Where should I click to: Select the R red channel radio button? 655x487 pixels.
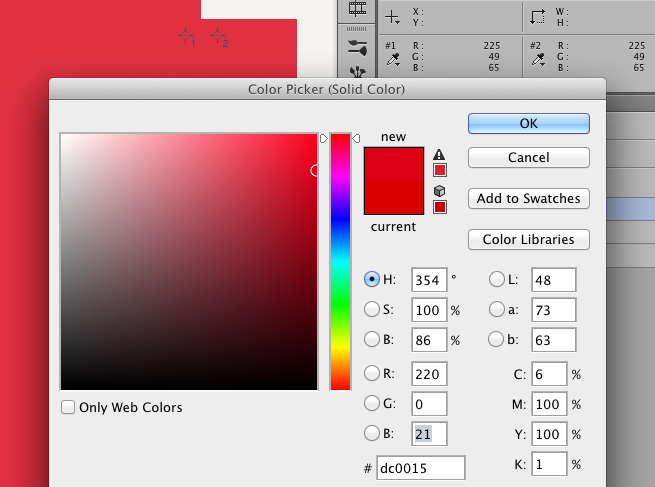coord(371,373)
